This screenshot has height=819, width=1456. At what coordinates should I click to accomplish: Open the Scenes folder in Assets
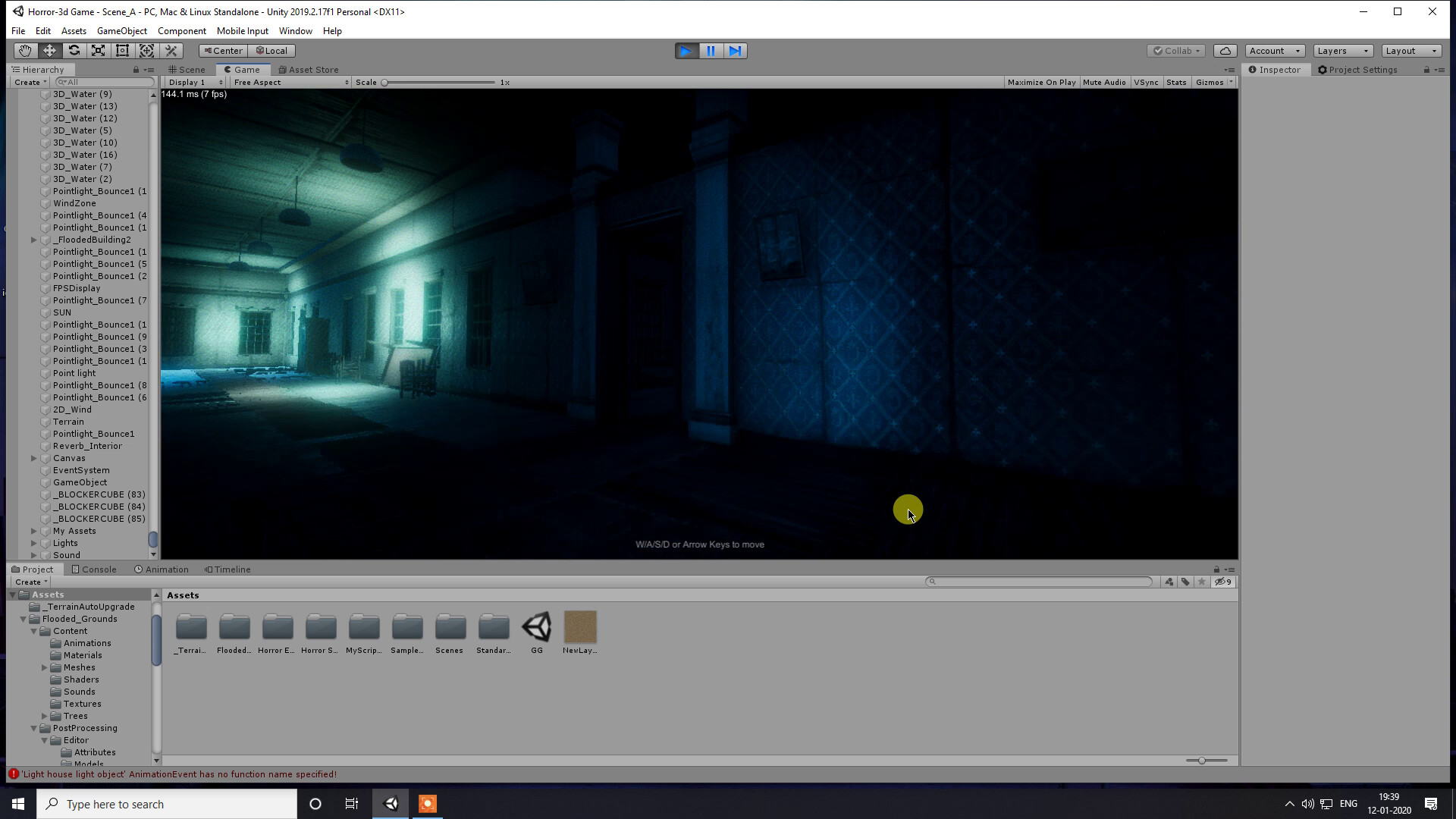click(450, 633)
